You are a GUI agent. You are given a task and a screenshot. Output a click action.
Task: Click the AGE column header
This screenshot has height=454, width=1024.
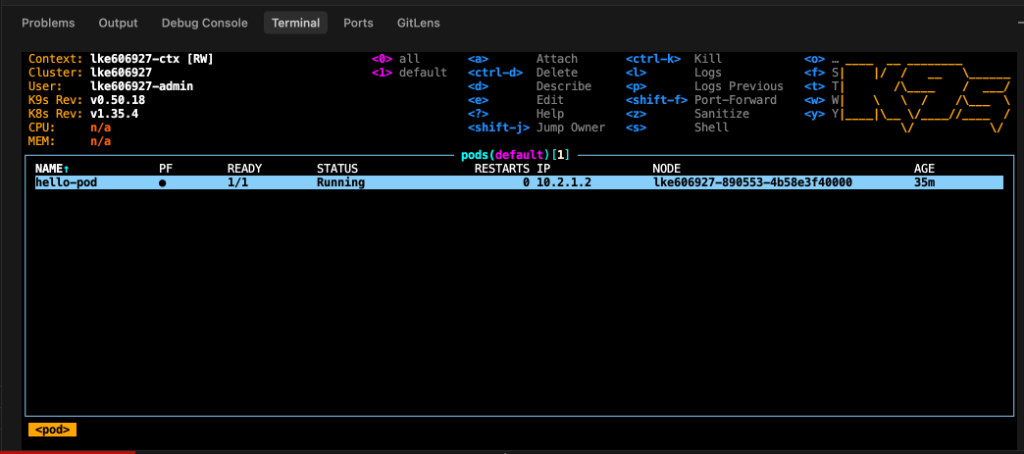point(924,169)
